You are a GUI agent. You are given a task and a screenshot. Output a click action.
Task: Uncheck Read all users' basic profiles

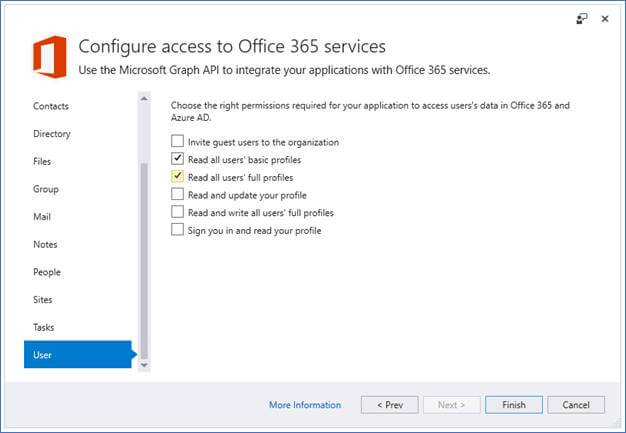click(x=178, y=160)
